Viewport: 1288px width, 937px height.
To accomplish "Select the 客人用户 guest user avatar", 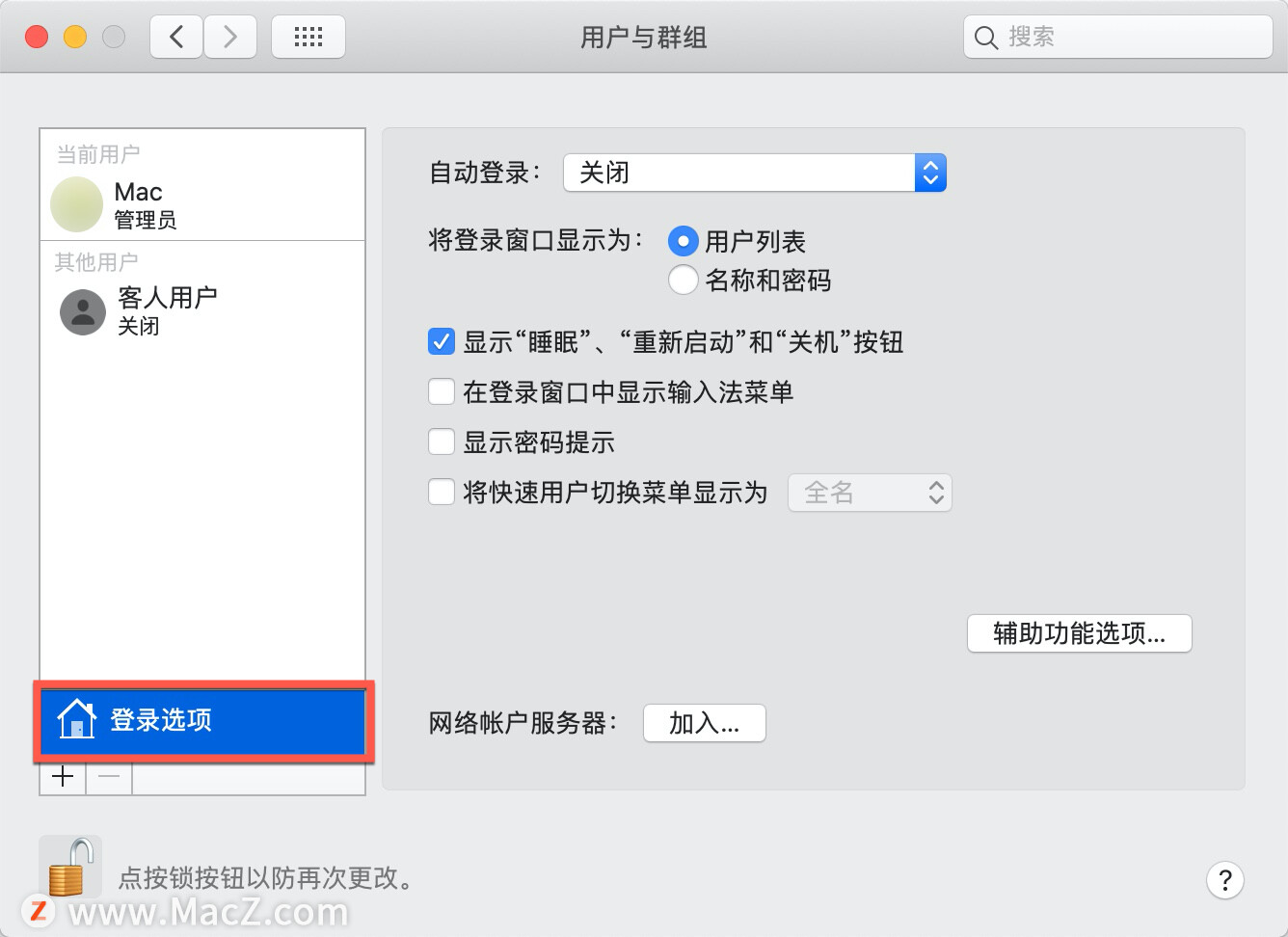I will tap(82, 310).
